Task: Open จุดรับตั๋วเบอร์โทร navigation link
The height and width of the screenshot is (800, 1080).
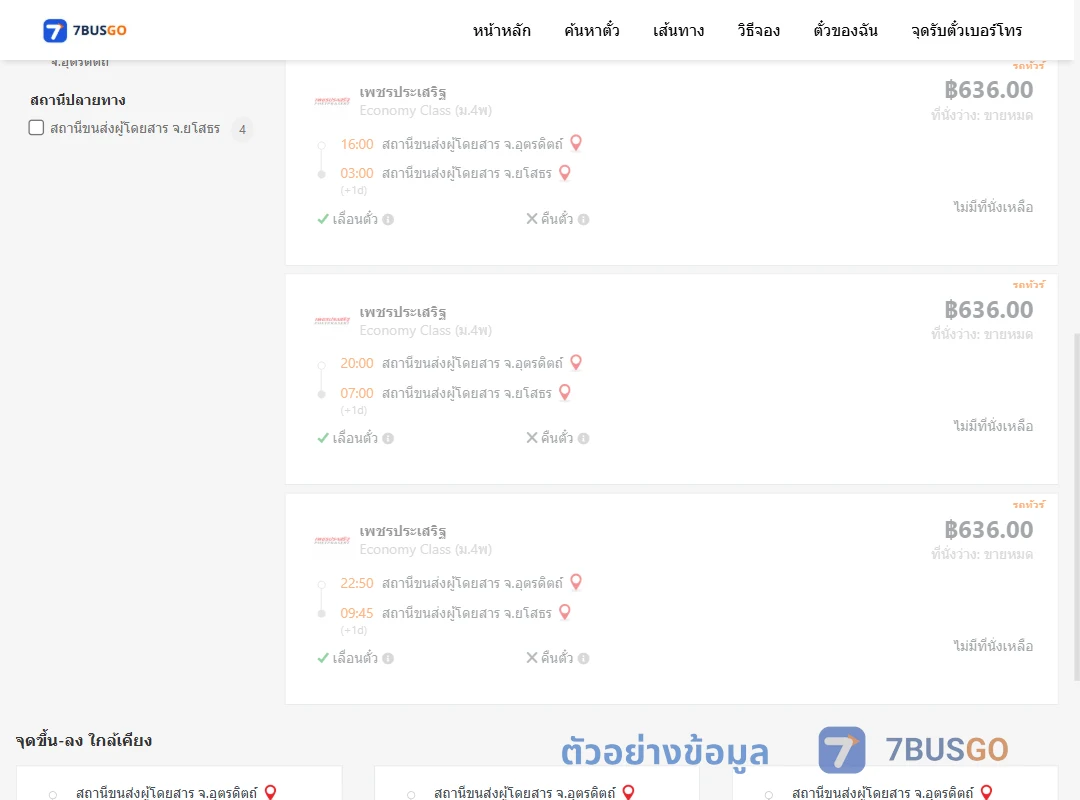Action: tap(966, 30)
